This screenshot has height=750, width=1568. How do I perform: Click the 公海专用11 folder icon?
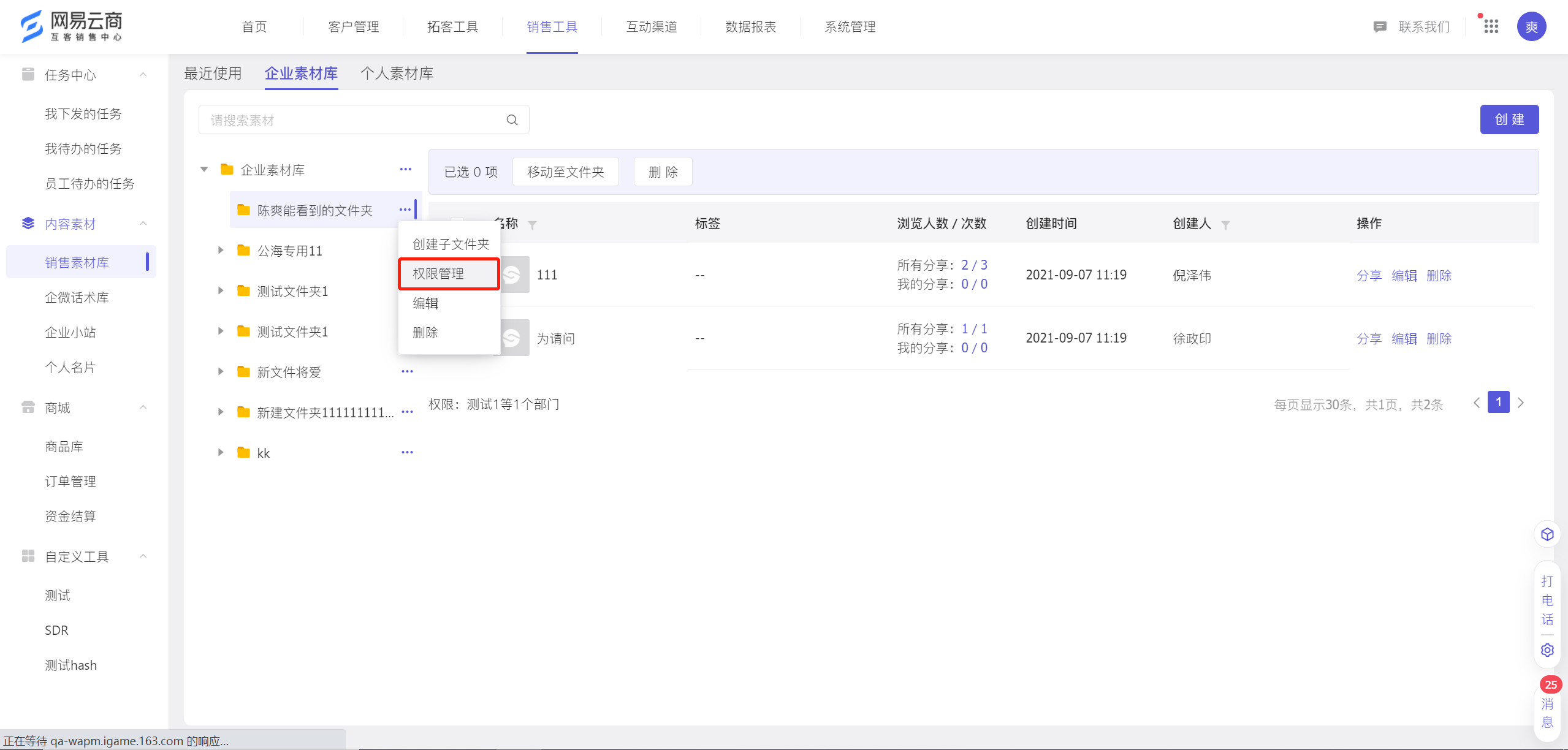coord(243,250)
